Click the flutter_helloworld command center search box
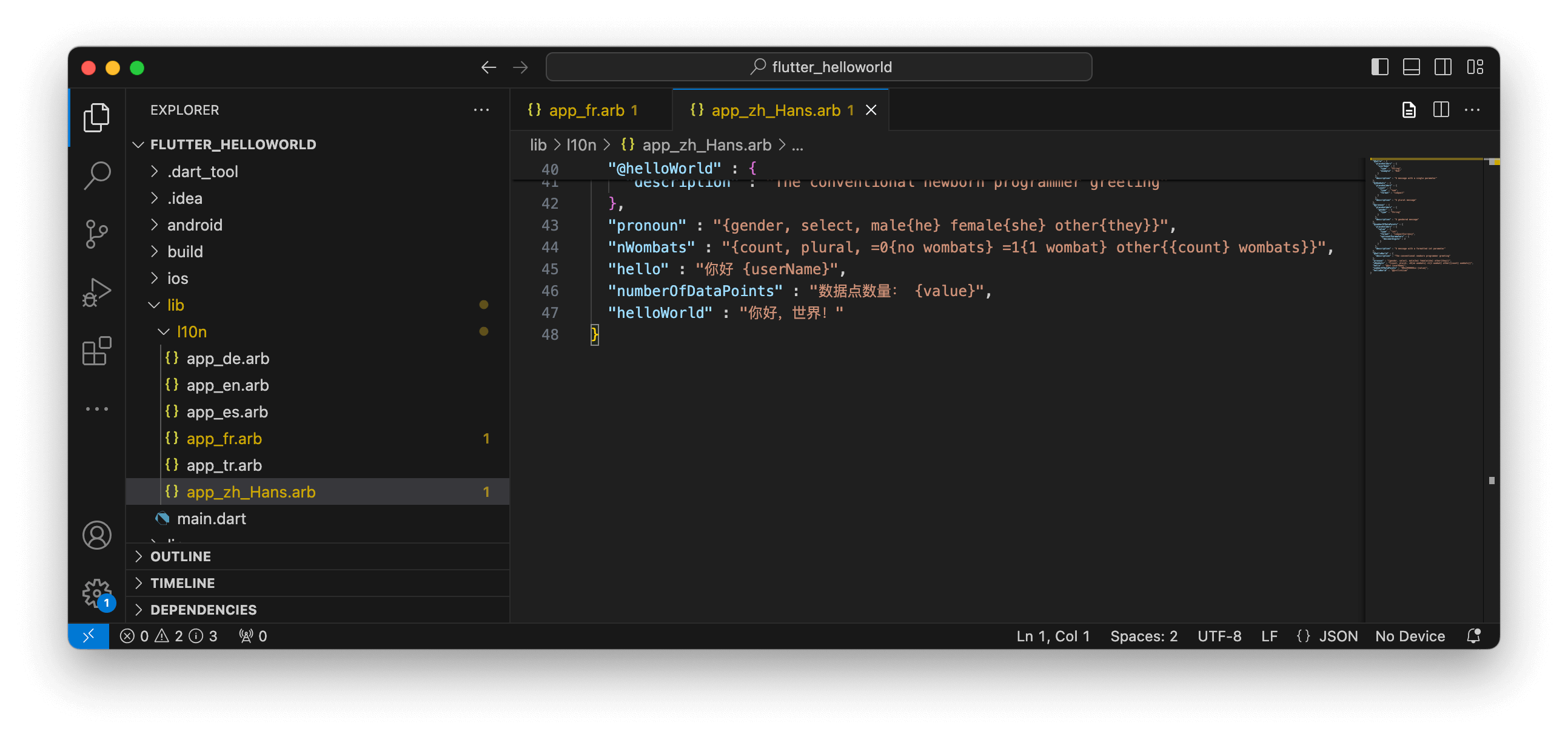 click(x=819, y=67)
